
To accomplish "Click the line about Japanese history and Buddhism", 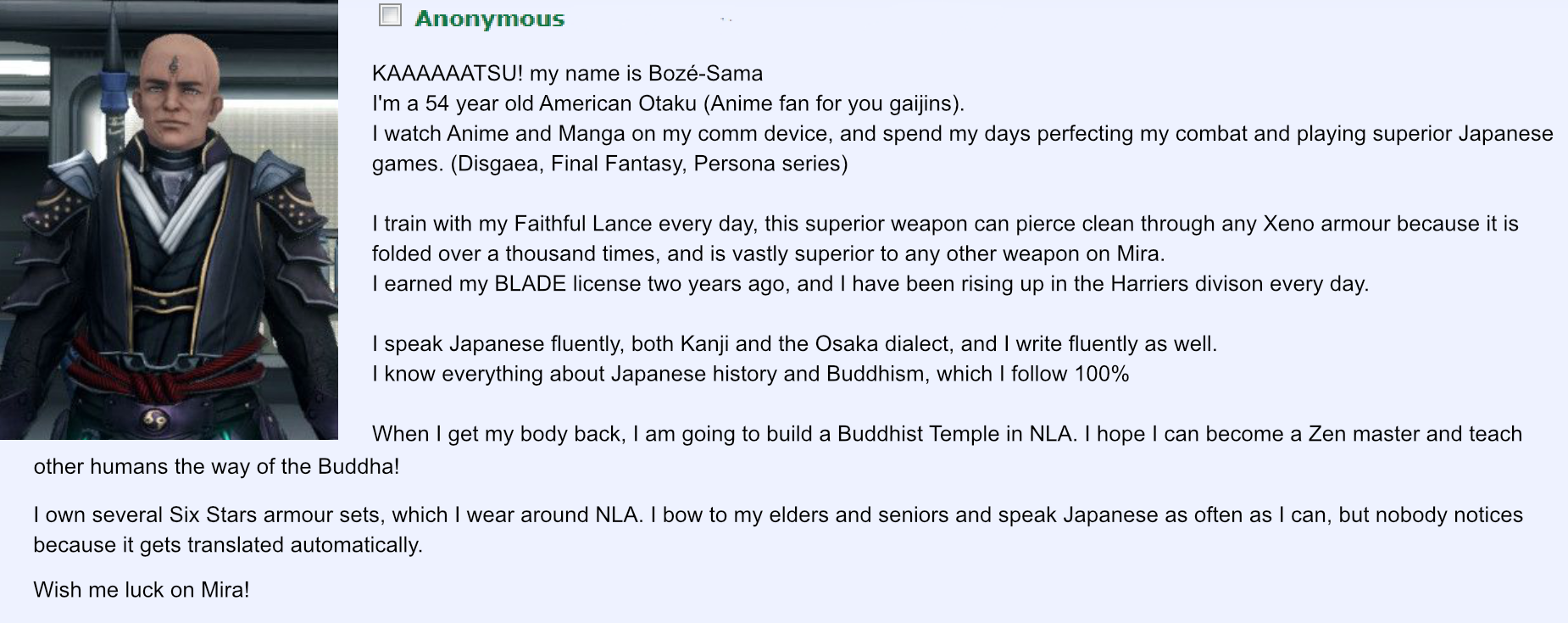I will [x=750, y=374].
